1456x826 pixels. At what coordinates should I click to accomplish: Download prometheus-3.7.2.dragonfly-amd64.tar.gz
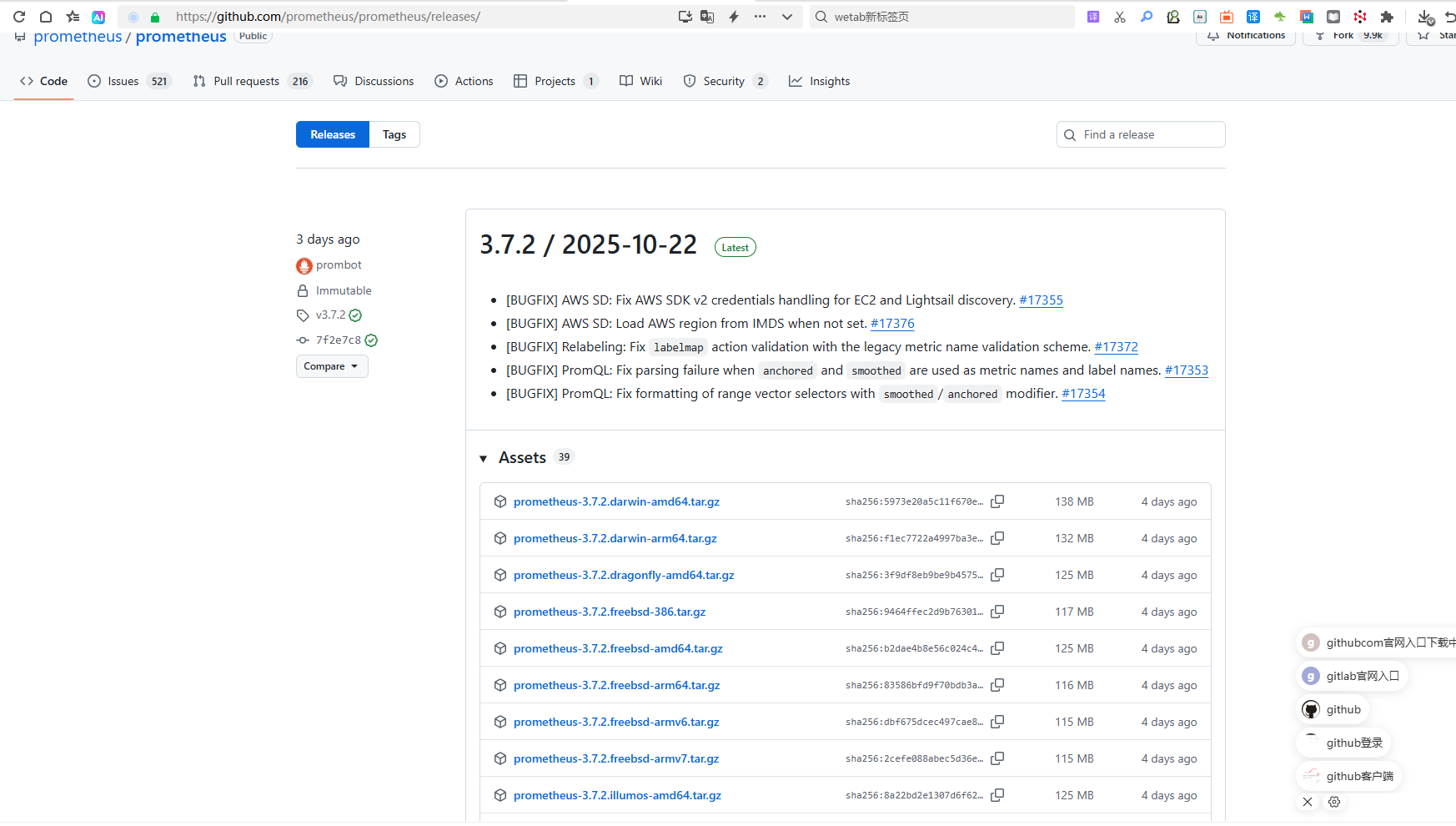pyautogui.click(x=624, y=575)
